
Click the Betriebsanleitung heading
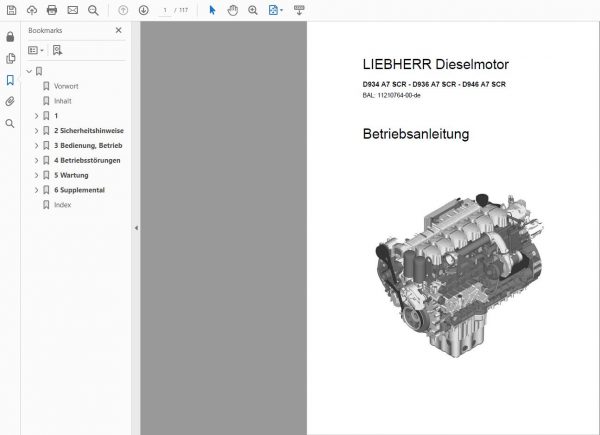[x=416, y=134]
